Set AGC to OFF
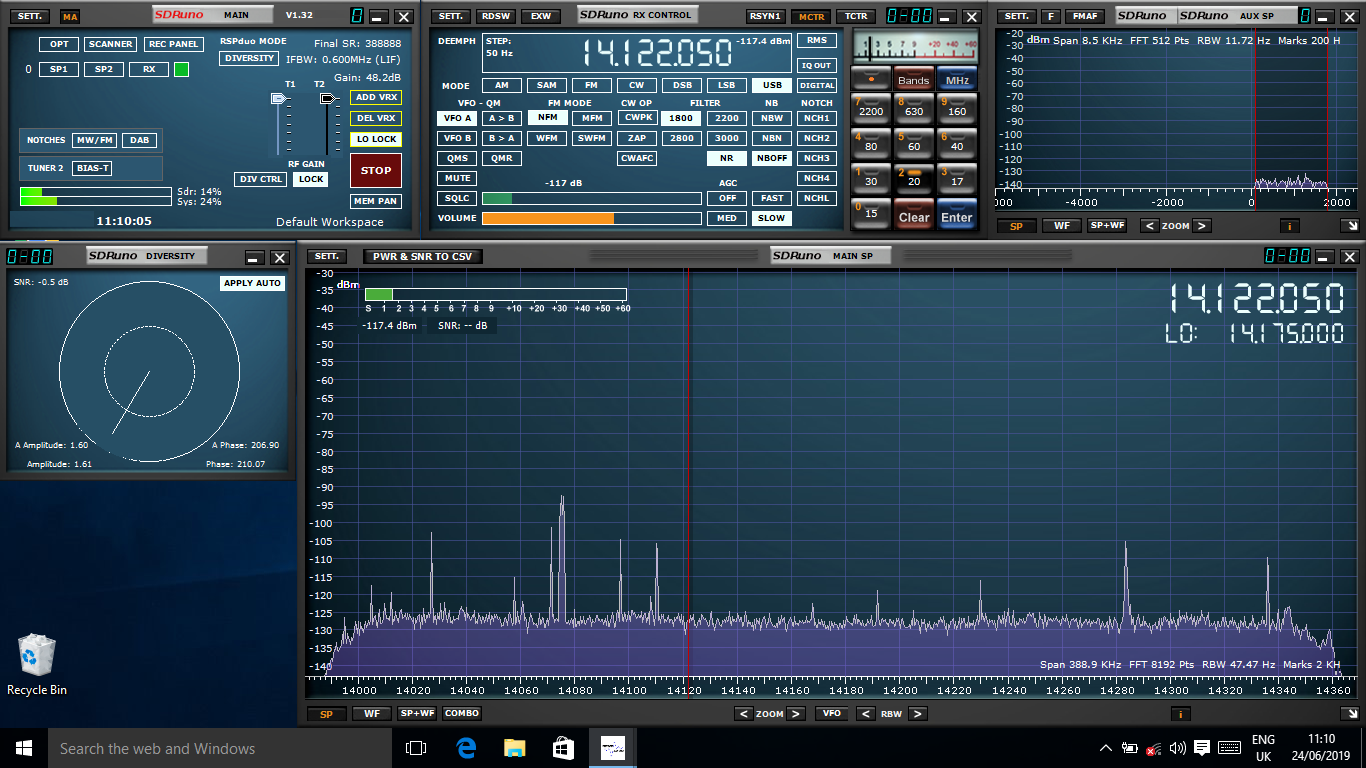 (x=727, y=198)
